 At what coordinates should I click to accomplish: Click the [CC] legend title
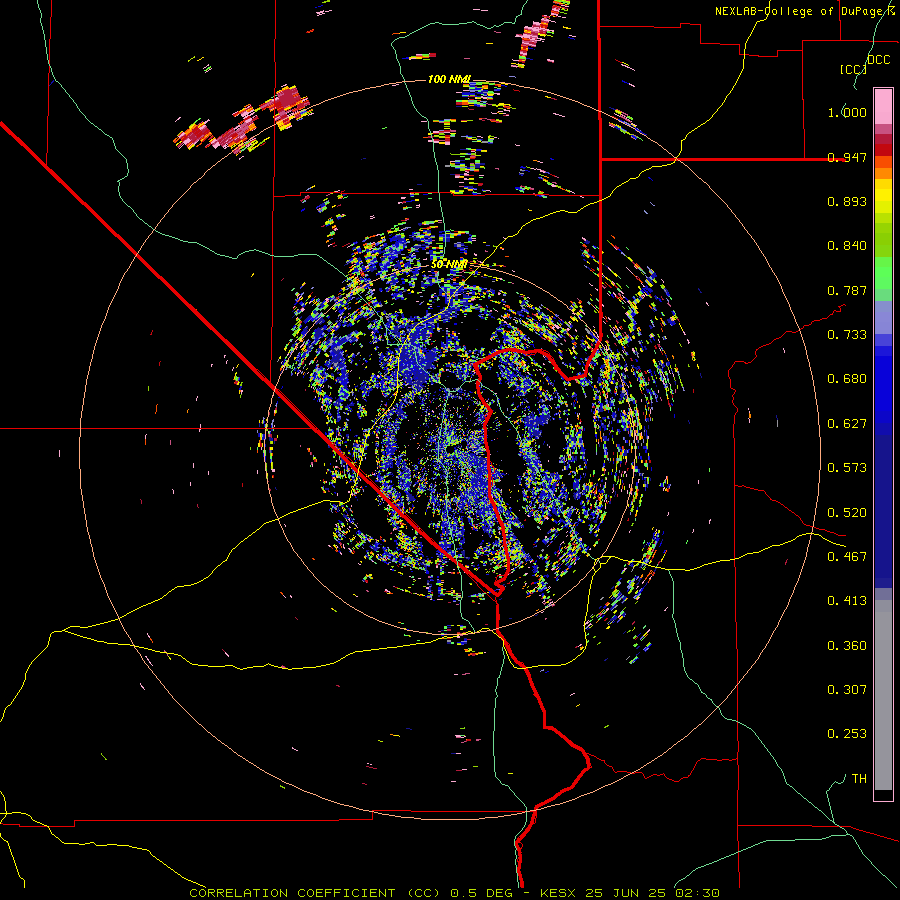point(853,69)
